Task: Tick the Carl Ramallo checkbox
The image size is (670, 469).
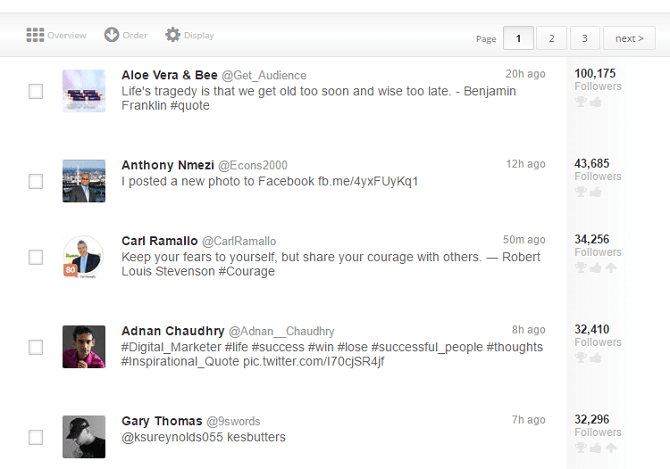Action: pos(35,257)
